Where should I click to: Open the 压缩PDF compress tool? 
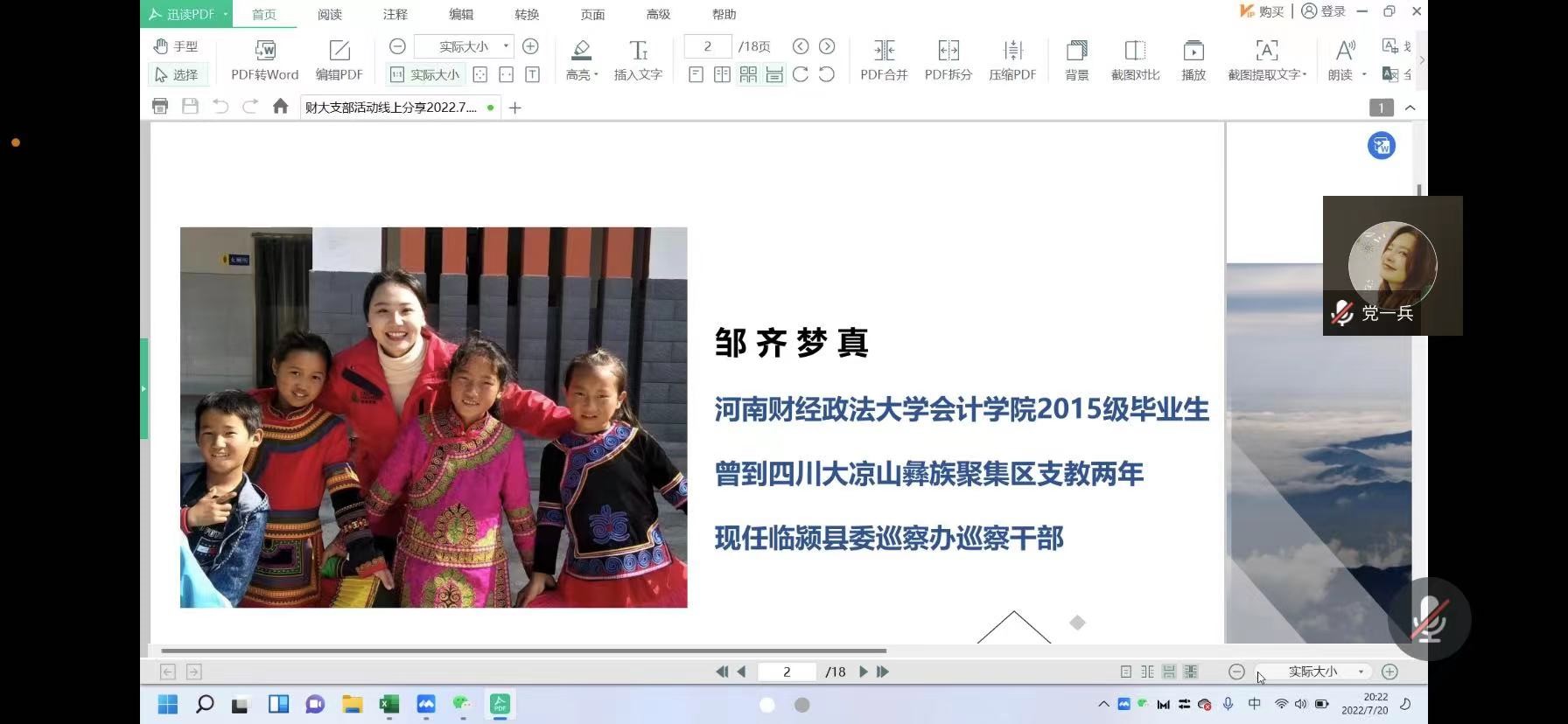point(1012,59)
